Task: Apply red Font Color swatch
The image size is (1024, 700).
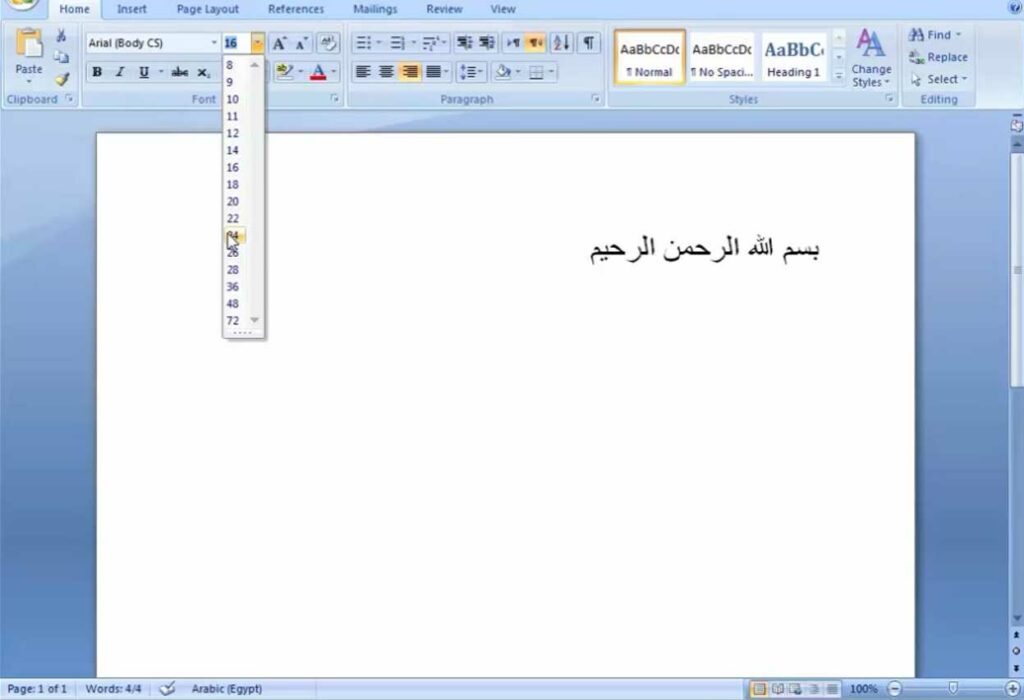Action: (318, 72)
